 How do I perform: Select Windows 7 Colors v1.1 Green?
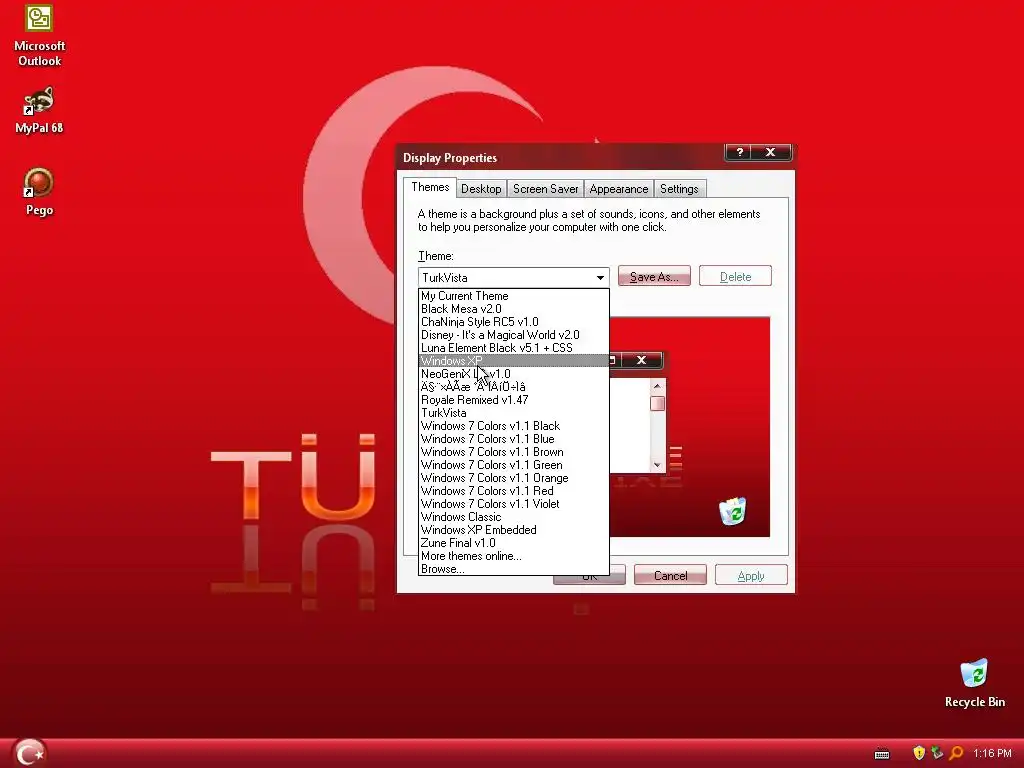pyautogui.click(x=513, y=465)
